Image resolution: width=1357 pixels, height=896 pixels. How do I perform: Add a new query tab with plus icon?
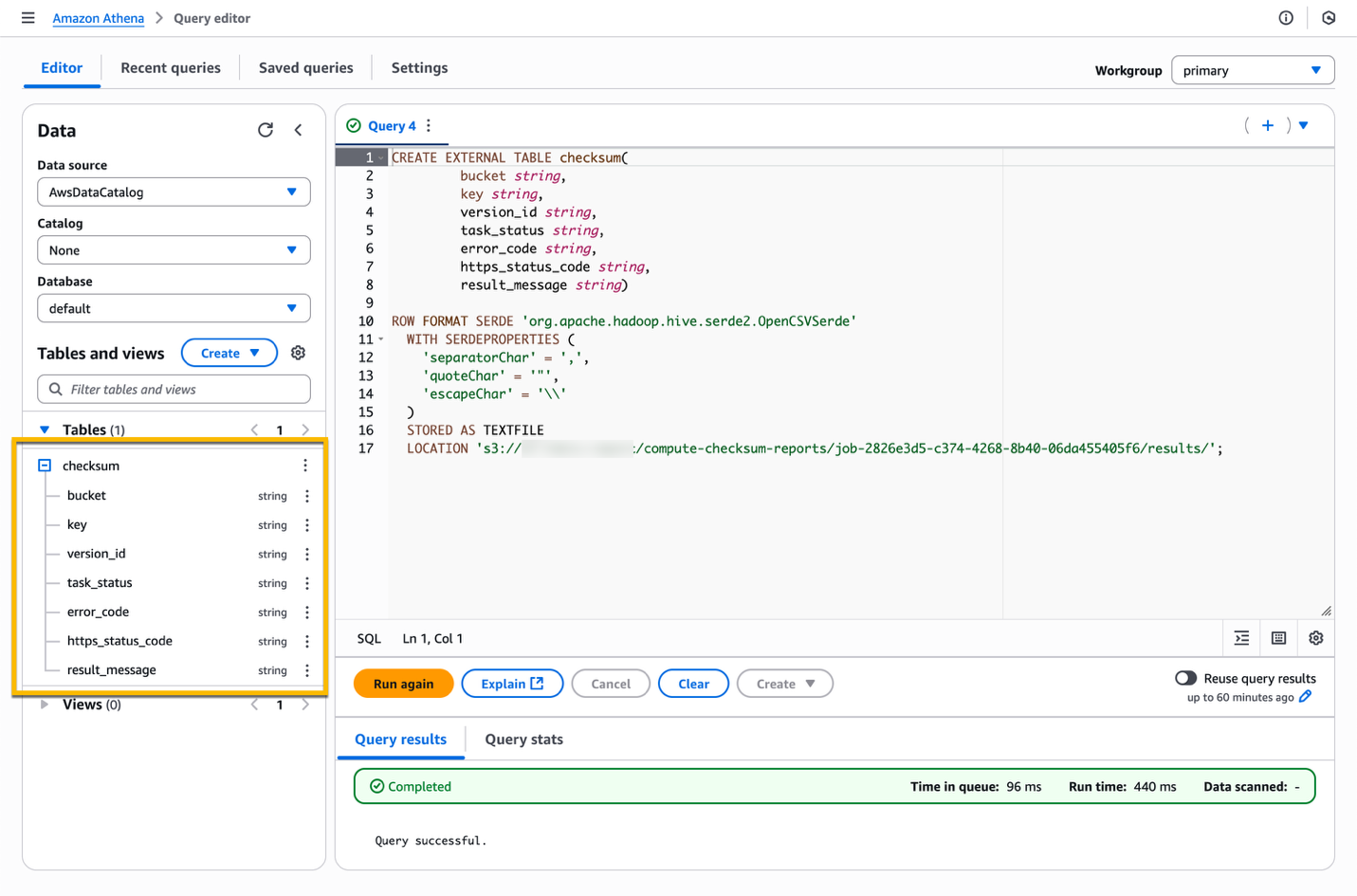1268,124
